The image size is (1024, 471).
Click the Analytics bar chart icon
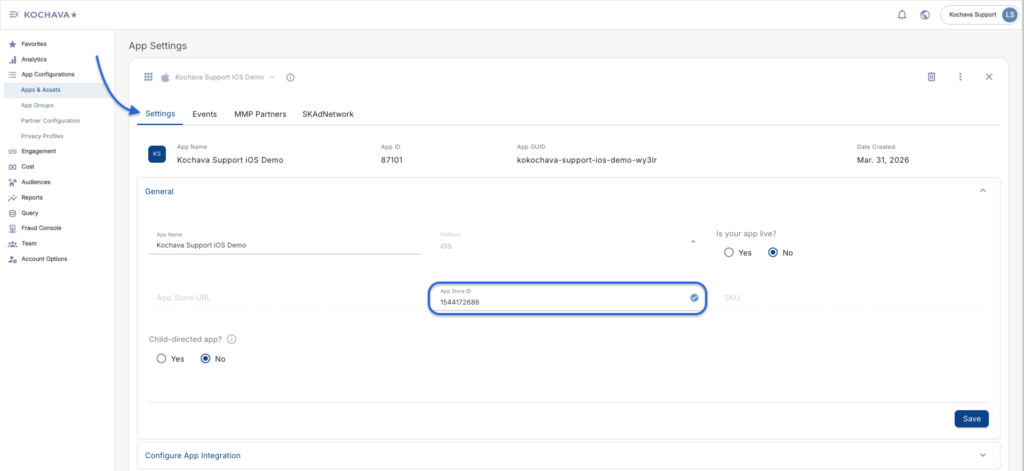pyautogui.click(x=12, y=59)
